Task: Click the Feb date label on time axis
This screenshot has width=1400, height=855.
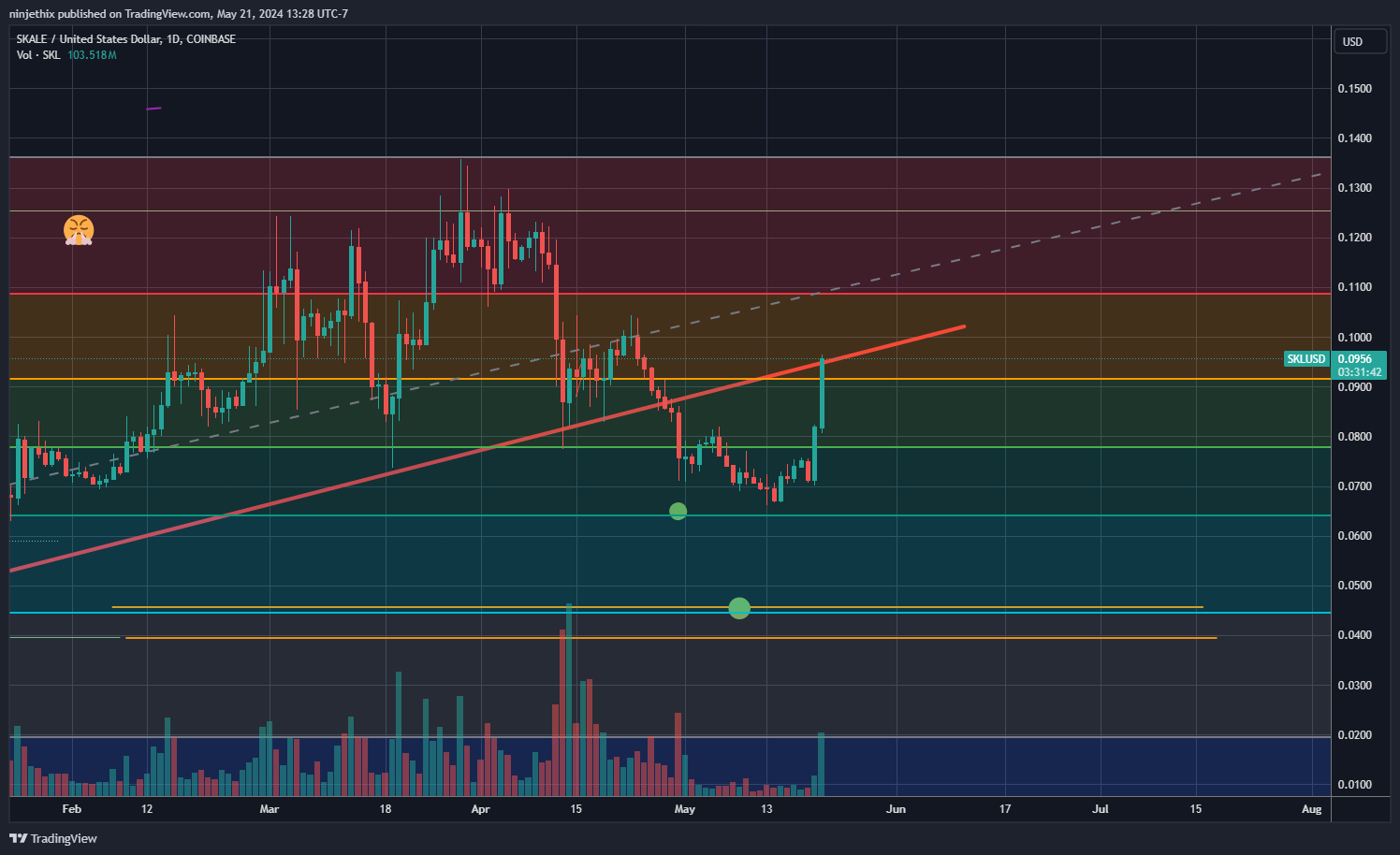Action: click(71, 809)
